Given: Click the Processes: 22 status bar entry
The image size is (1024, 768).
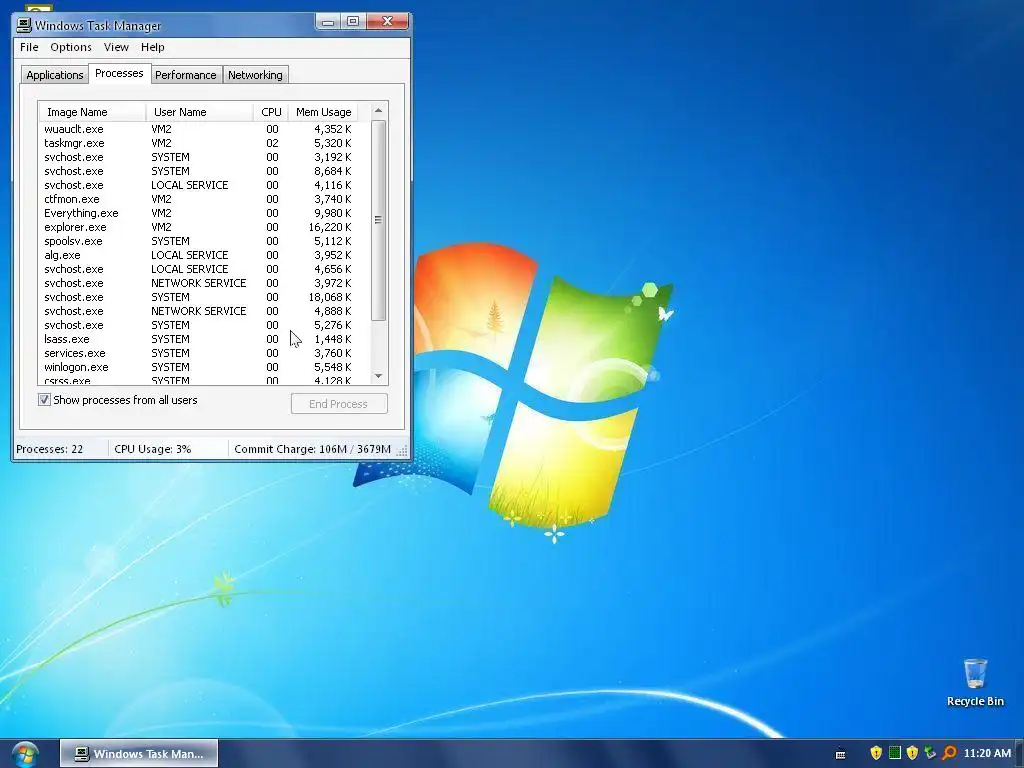Looking at the screenshot, I should (x=61, y=449).
